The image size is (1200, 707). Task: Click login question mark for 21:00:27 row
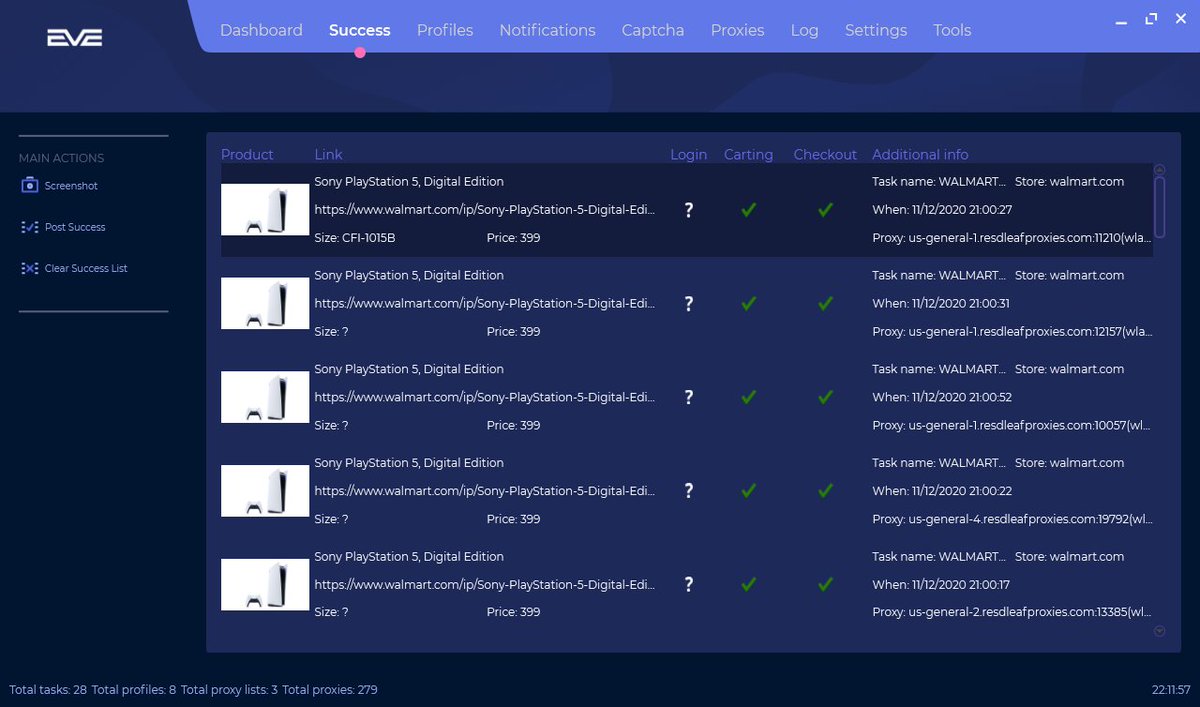point(688,210)
